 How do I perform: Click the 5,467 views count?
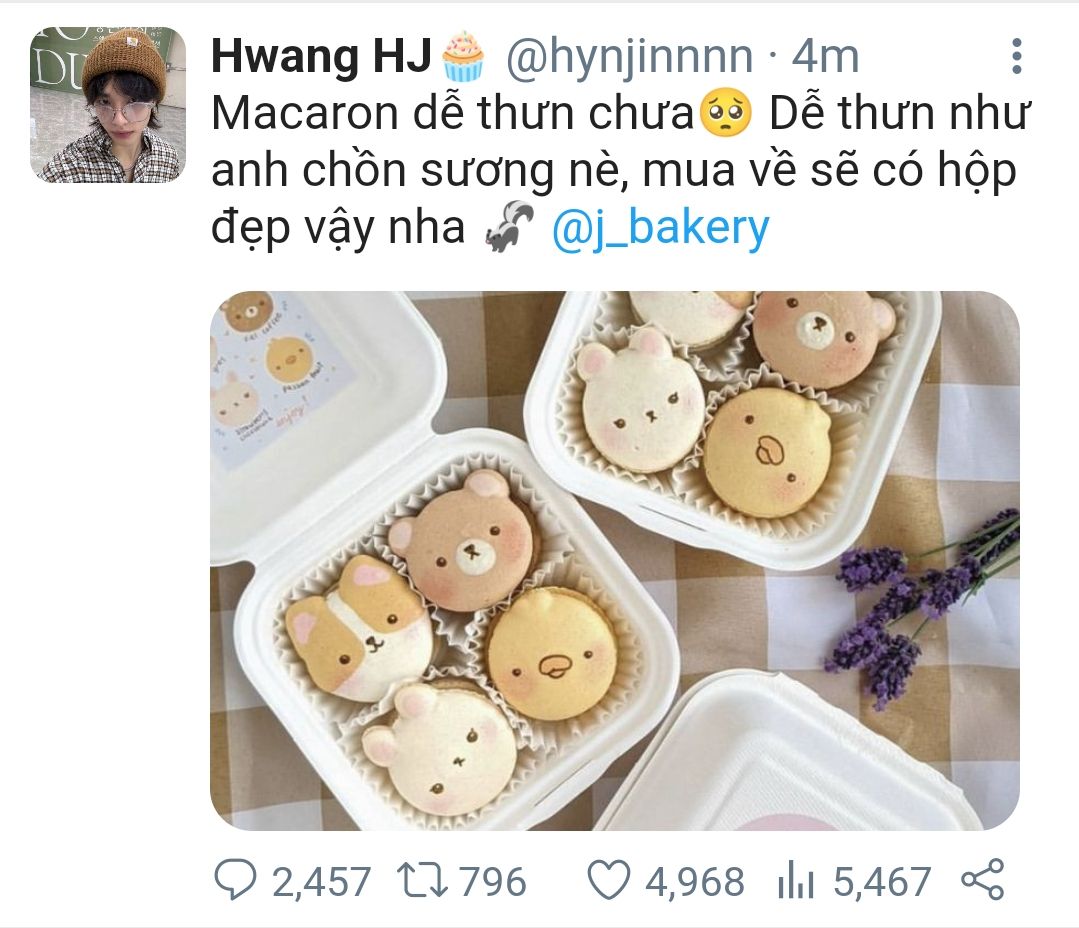(x=882, y=881)
